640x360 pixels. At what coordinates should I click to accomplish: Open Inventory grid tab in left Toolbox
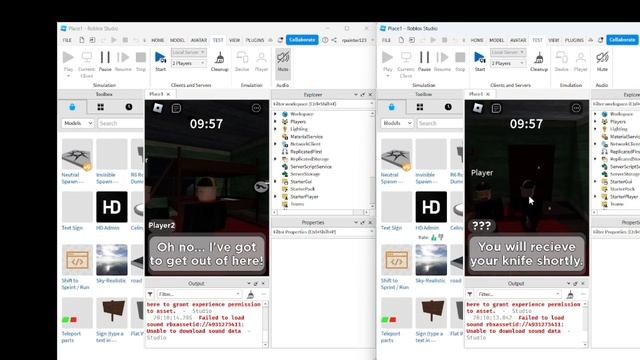coord(100,107)
